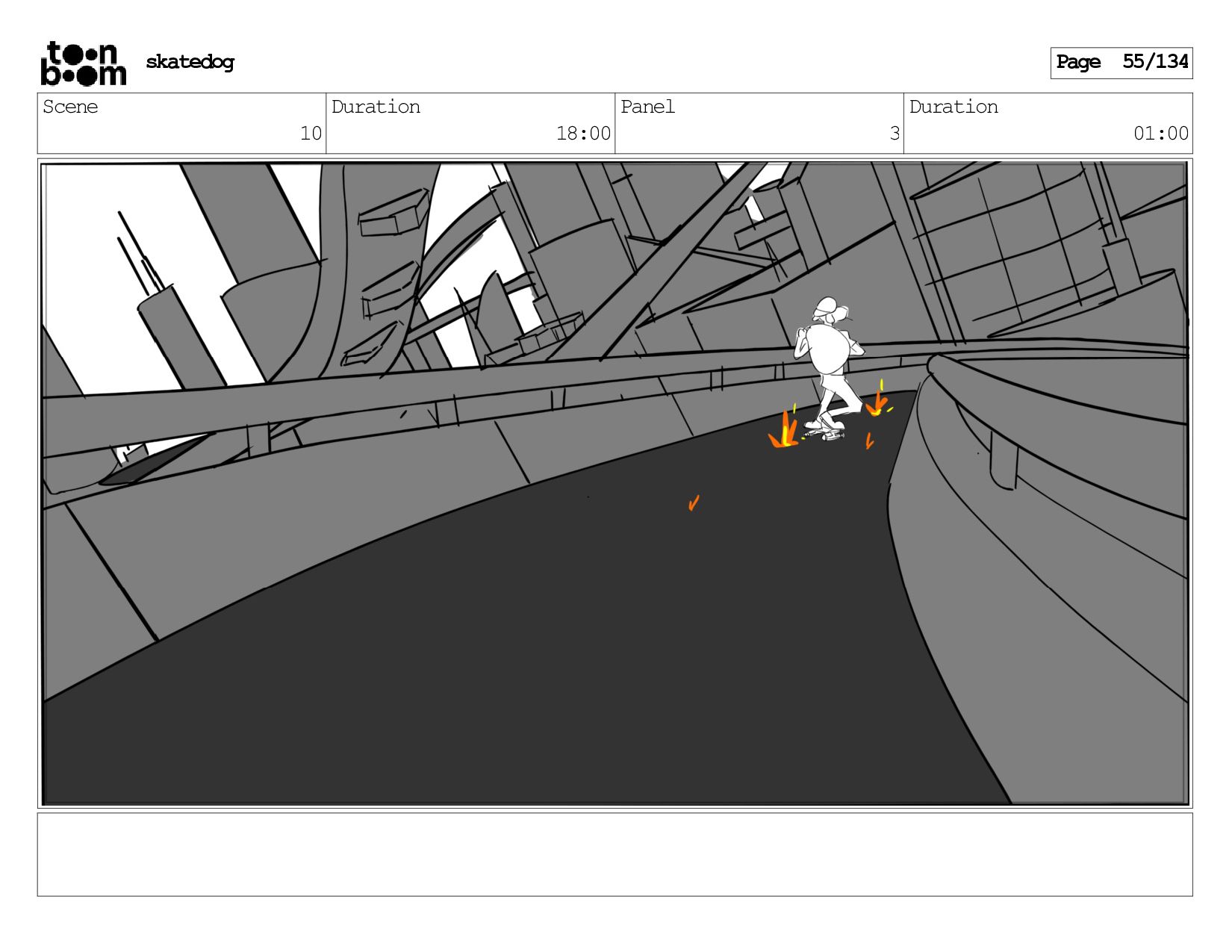Screen dimensions: 1232x952
Task: Select the panel duration value '01:00'
Action: pos(1160,134)
